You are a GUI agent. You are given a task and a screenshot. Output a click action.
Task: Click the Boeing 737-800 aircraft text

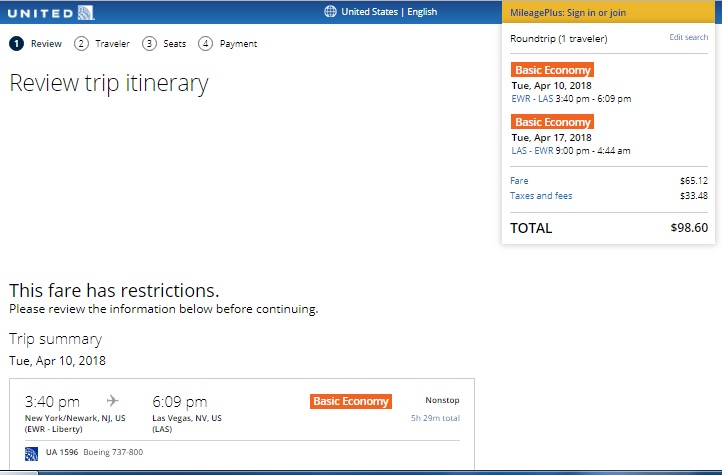(x=113, y=452)
